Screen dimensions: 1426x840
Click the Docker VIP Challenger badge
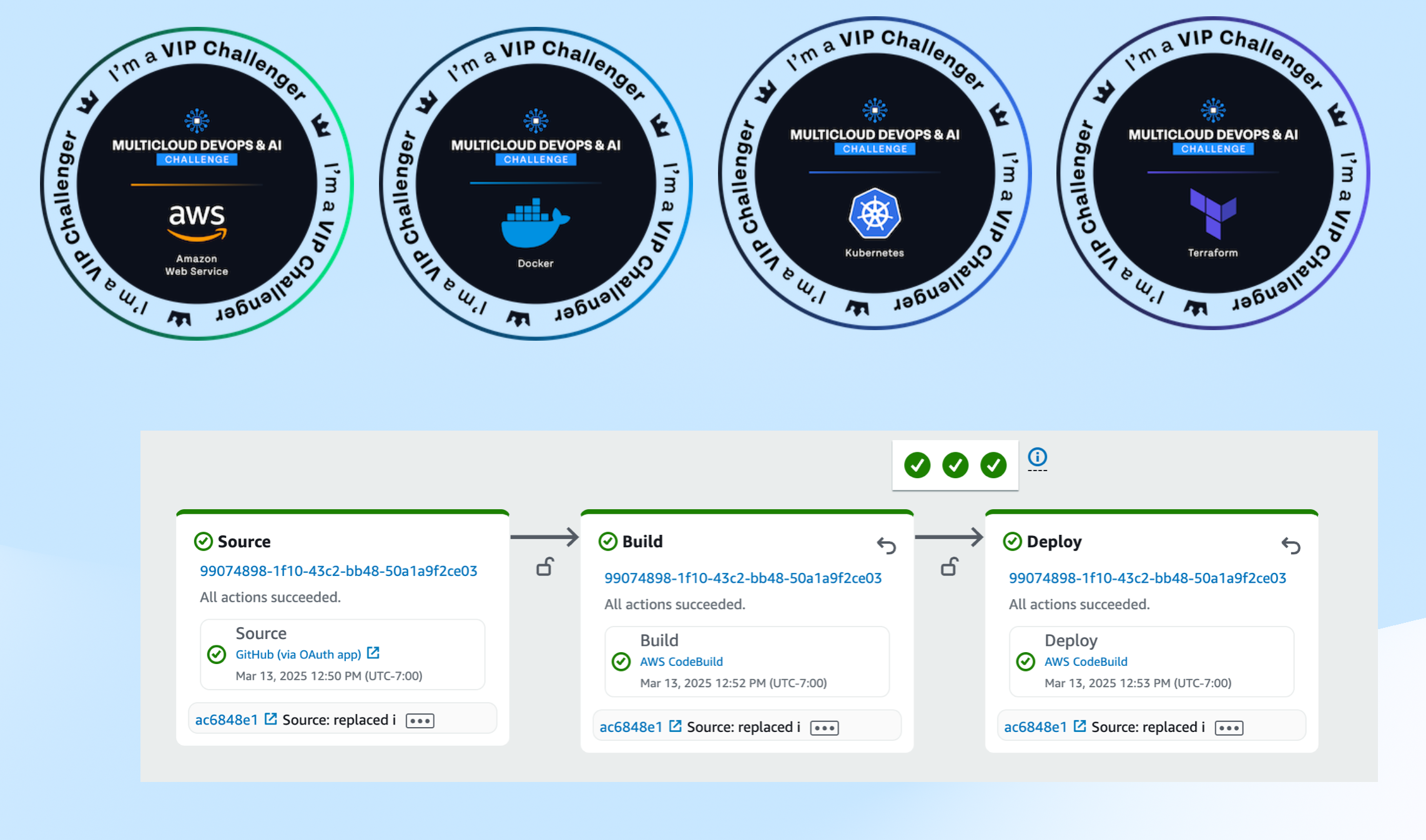(536, 183)
